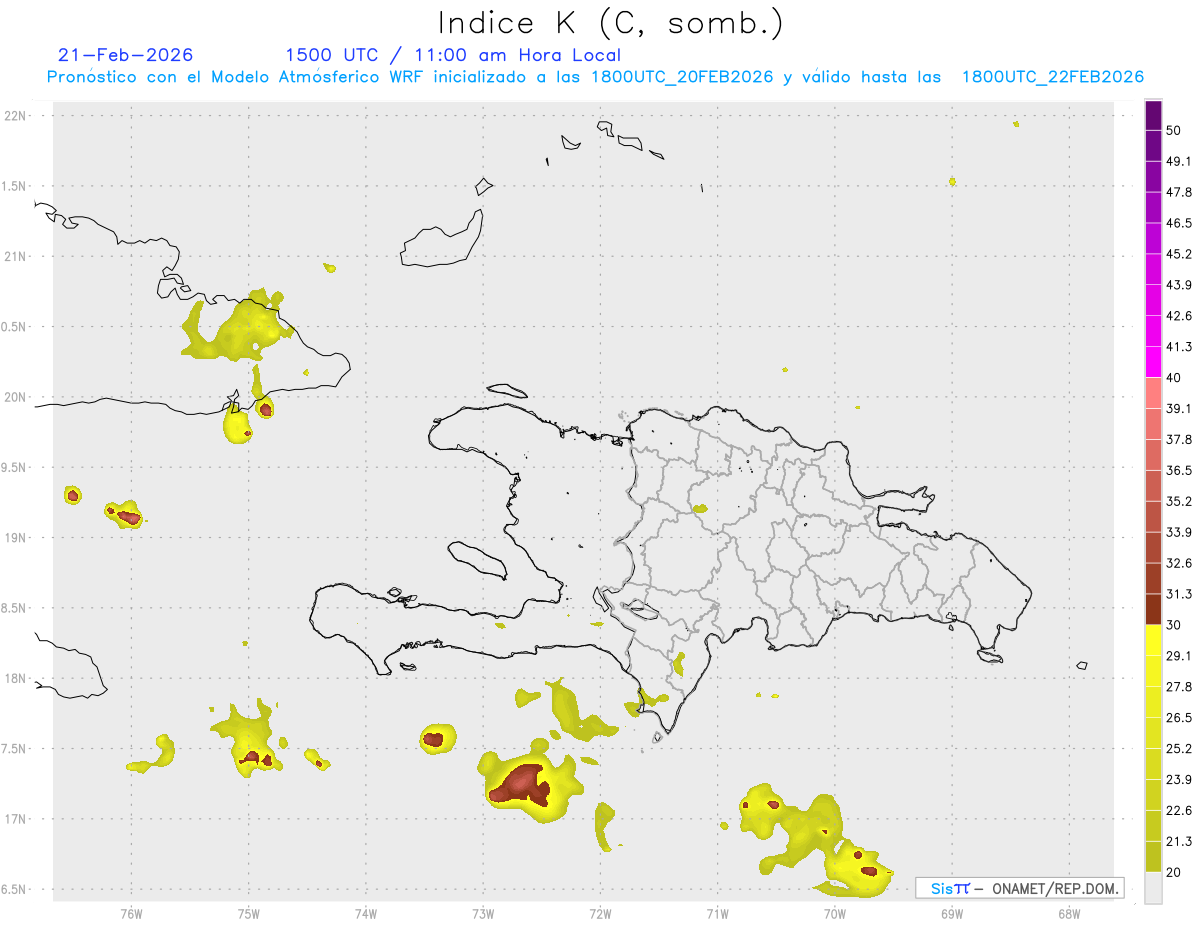Click the colorbar value 37.8
1200x927 pixels.
pyautogui.click(x=1179, y=439)
